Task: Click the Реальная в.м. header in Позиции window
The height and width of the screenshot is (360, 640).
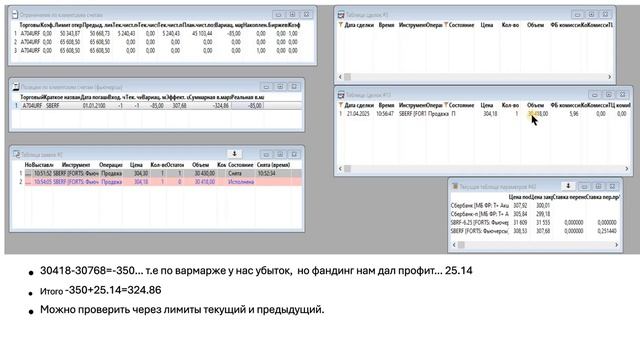Action: click(248, 97)
